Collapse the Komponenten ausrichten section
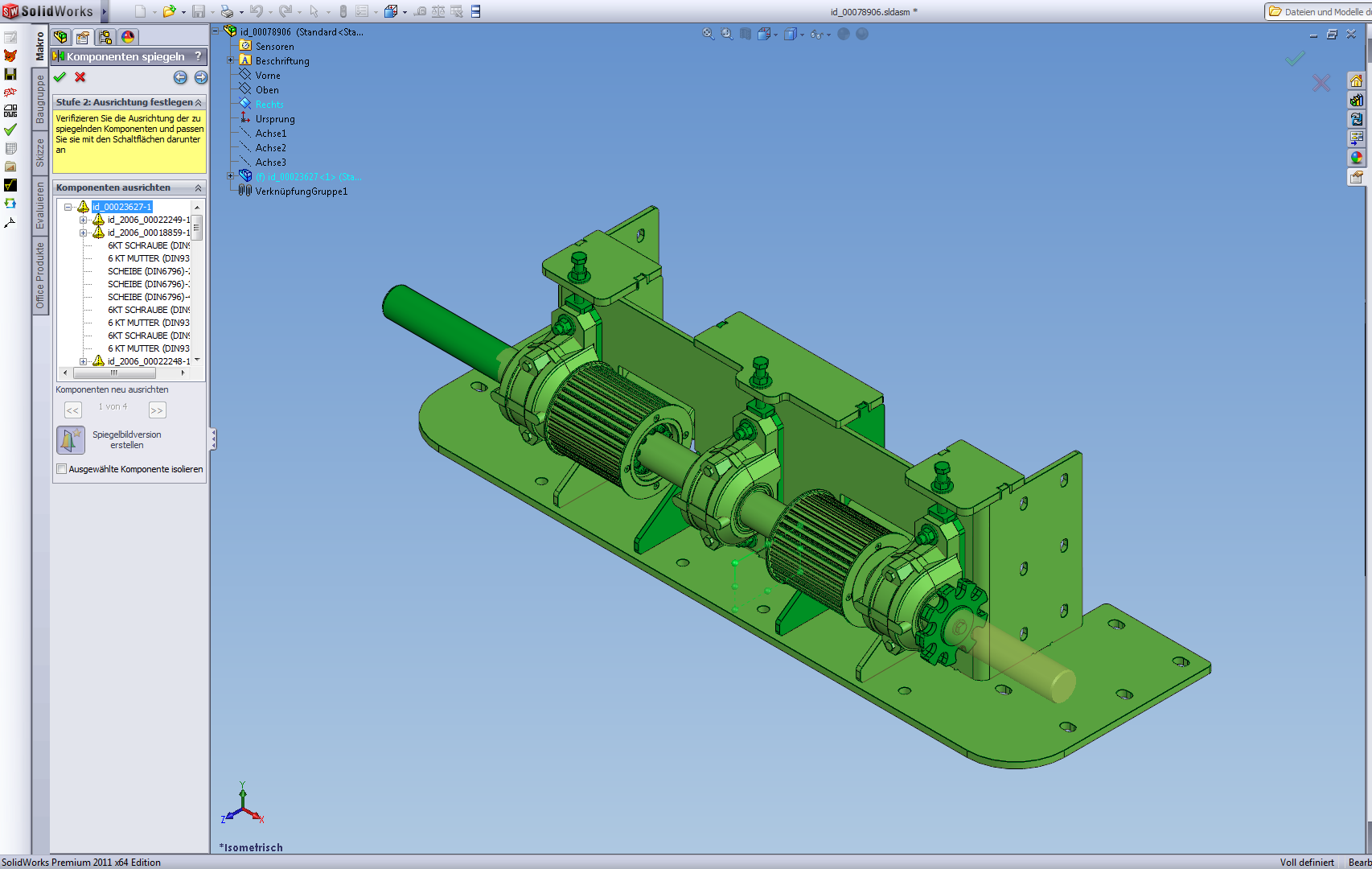Screen dimensions: 1372x869 [198, 187]
